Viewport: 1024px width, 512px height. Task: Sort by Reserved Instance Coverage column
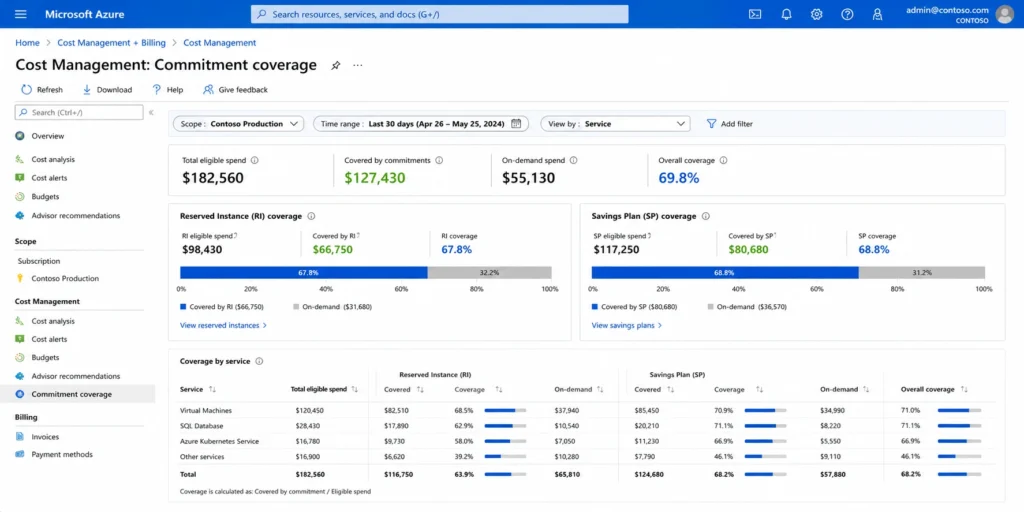coord(498,389)
